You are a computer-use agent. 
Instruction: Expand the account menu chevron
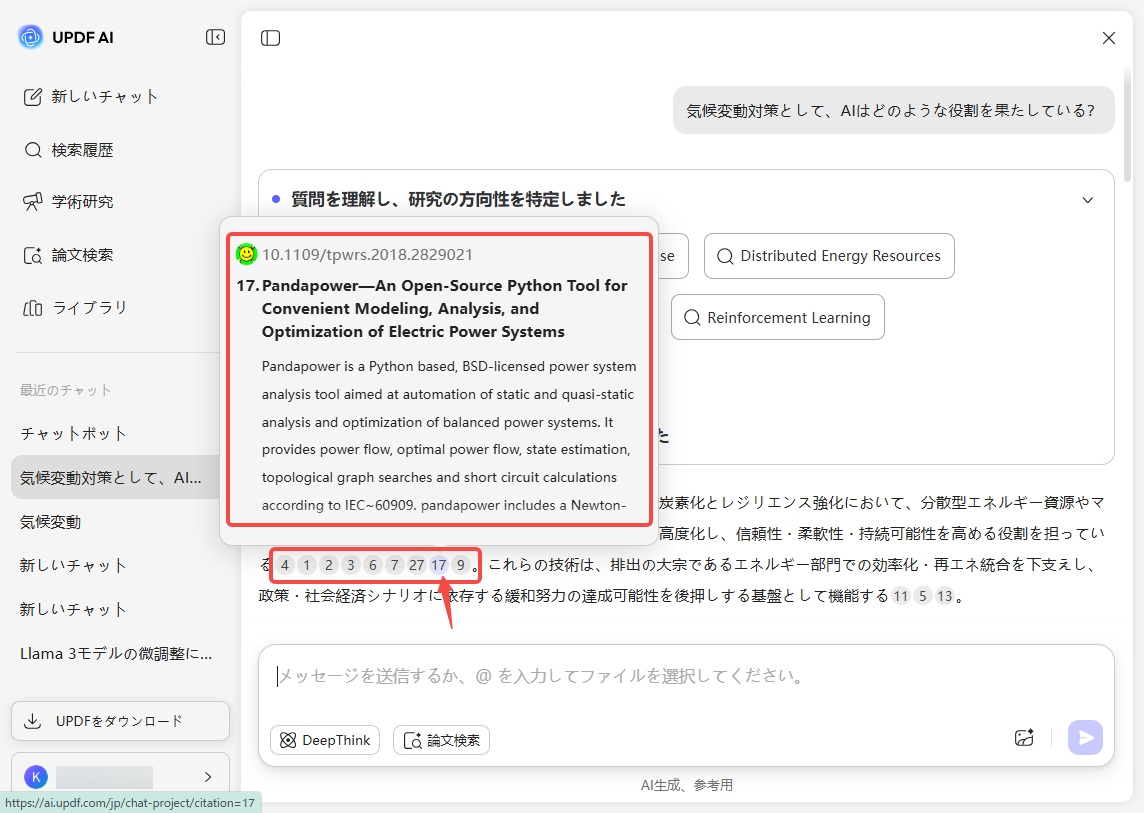(208, 777)
